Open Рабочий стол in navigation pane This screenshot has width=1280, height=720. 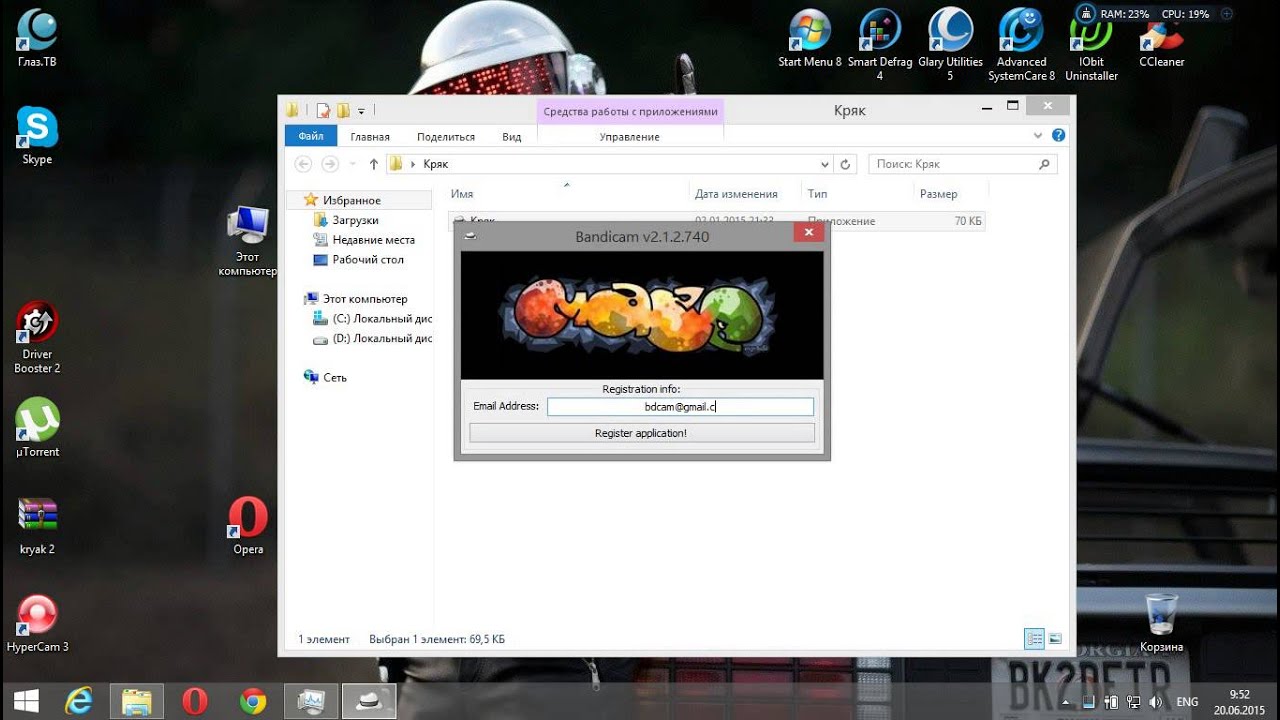[368, 259]
